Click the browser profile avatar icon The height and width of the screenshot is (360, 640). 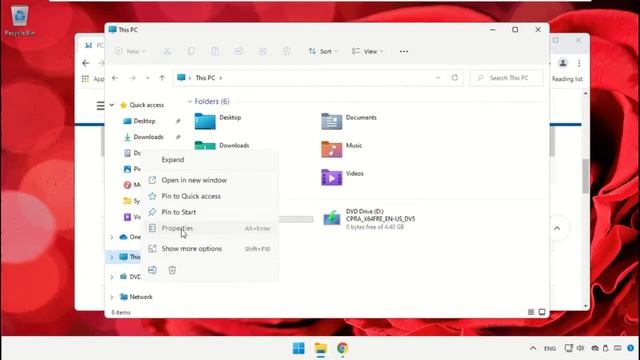(x=563, y=63)
